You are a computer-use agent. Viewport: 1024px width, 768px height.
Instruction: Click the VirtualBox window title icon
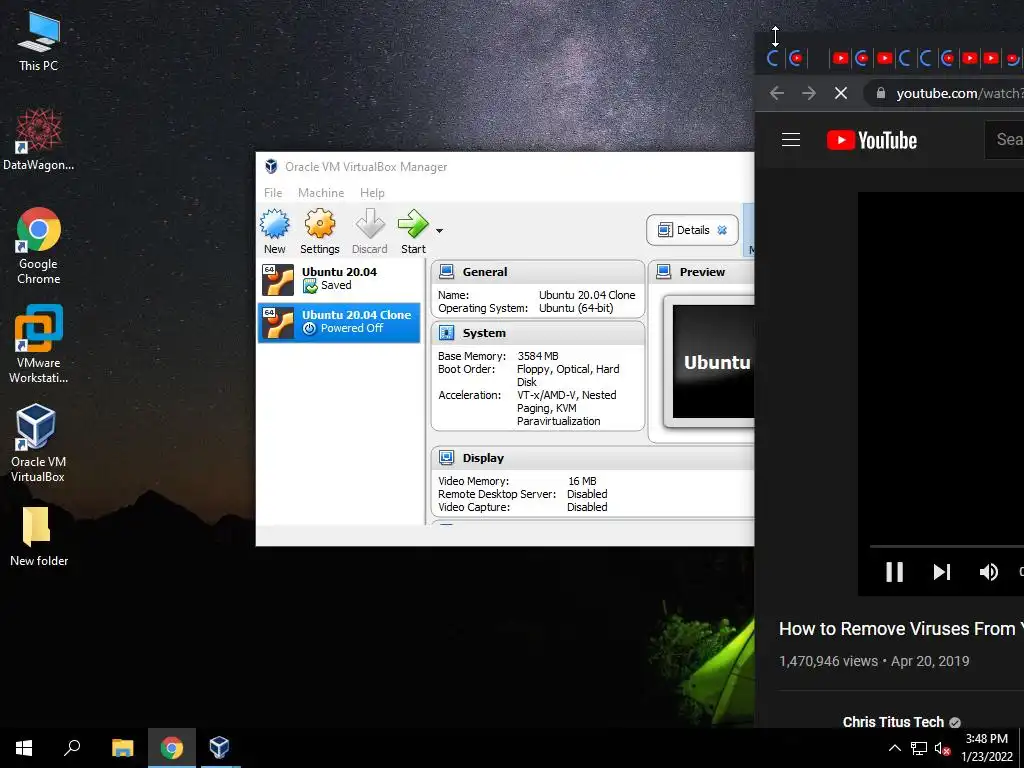(271, 167)
